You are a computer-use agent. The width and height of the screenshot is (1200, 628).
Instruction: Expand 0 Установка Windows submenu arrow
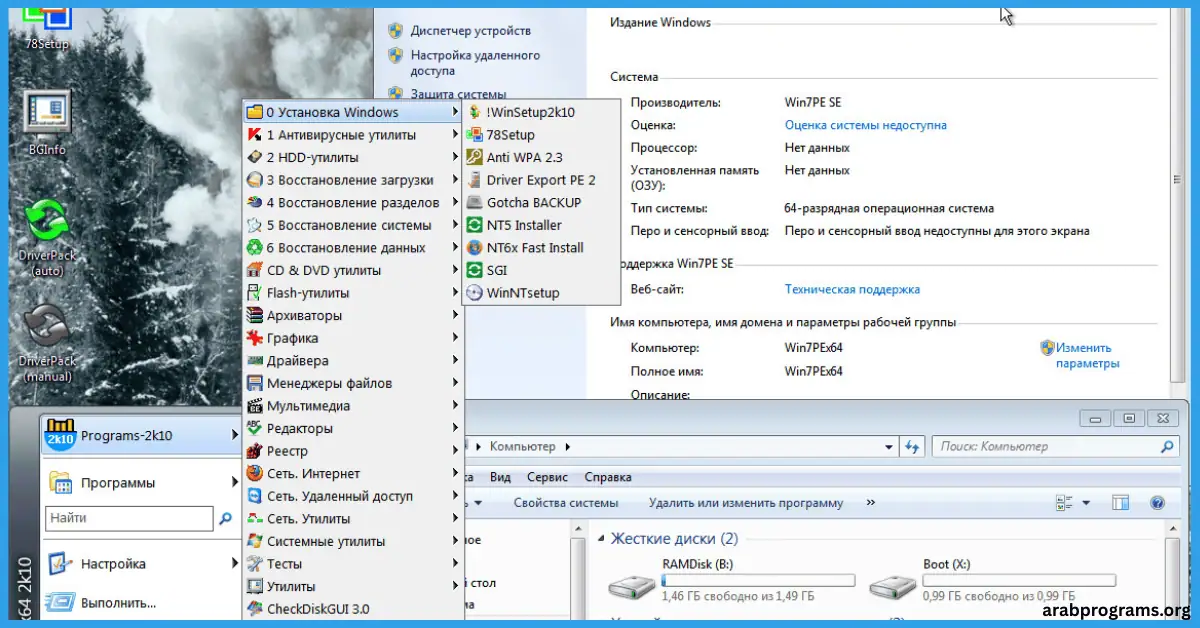click(x=455, y=112)
